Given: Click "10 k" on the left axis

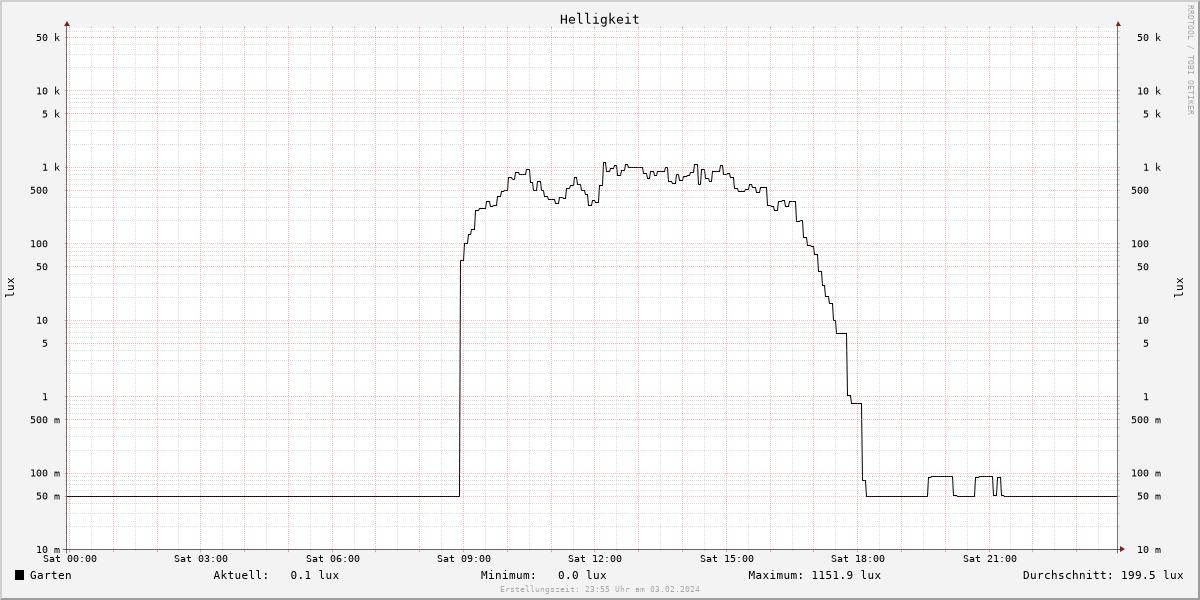Looking at the screenshot, I should [48, 91].
